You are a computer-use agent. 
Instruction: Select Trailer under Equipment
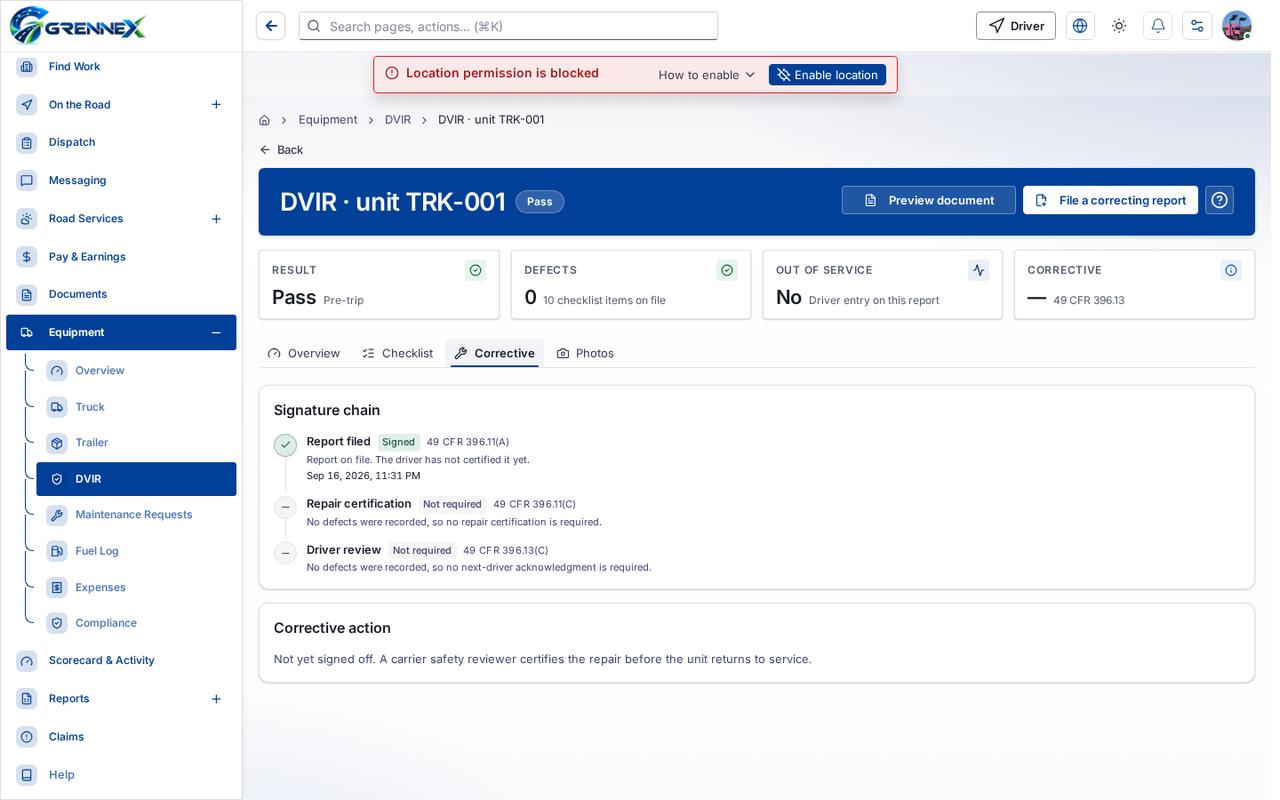(x=136, y=443)
